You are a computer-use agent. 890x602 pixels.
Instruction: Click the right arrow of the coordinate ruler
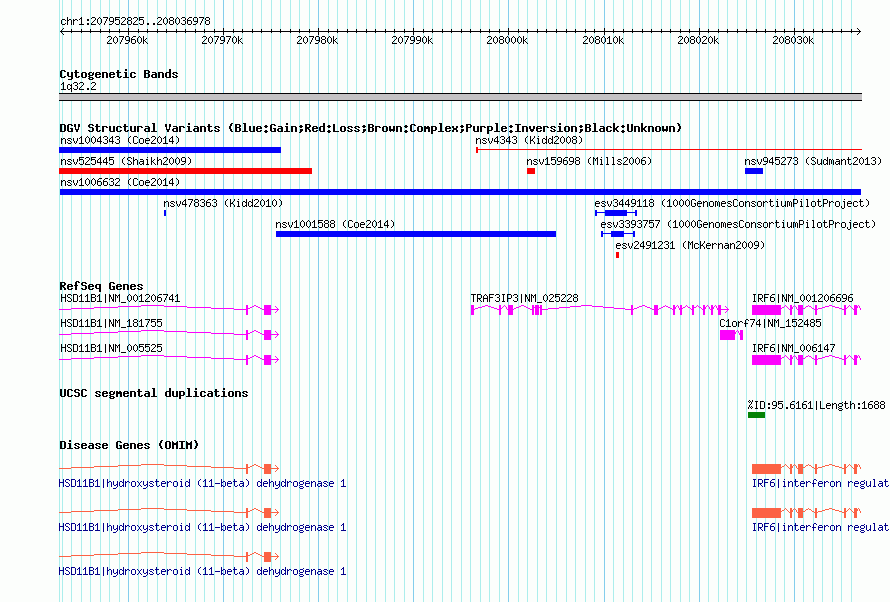[x=859, y=31]
